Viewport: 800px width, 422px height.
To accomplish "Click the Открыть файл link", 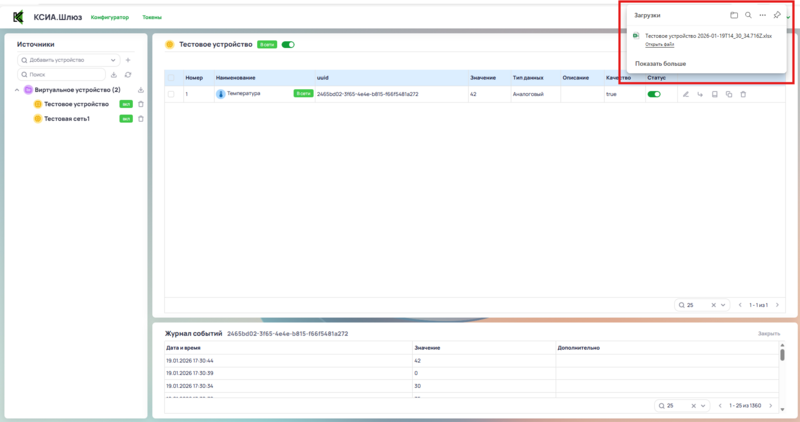I will 659,45.
